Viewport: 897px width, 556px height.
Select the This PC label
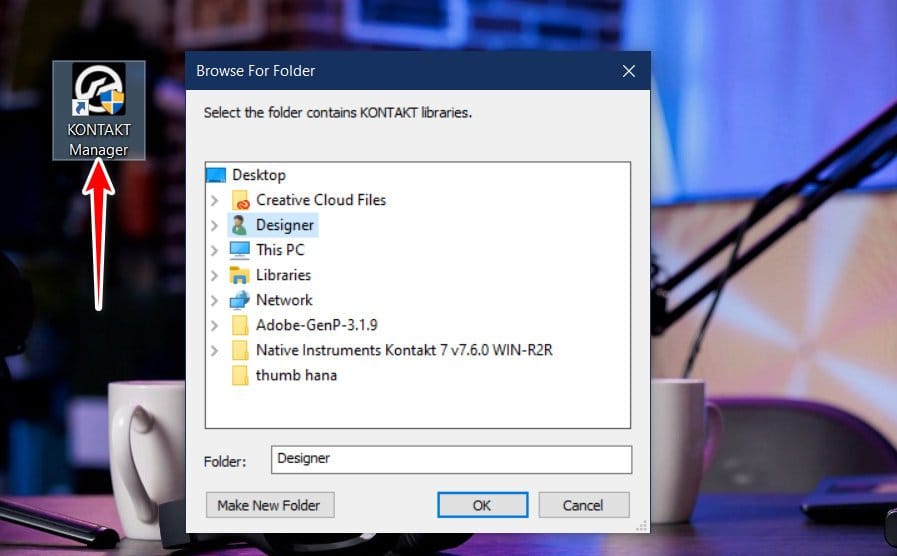pyautogui.click(x=280, y=250)
